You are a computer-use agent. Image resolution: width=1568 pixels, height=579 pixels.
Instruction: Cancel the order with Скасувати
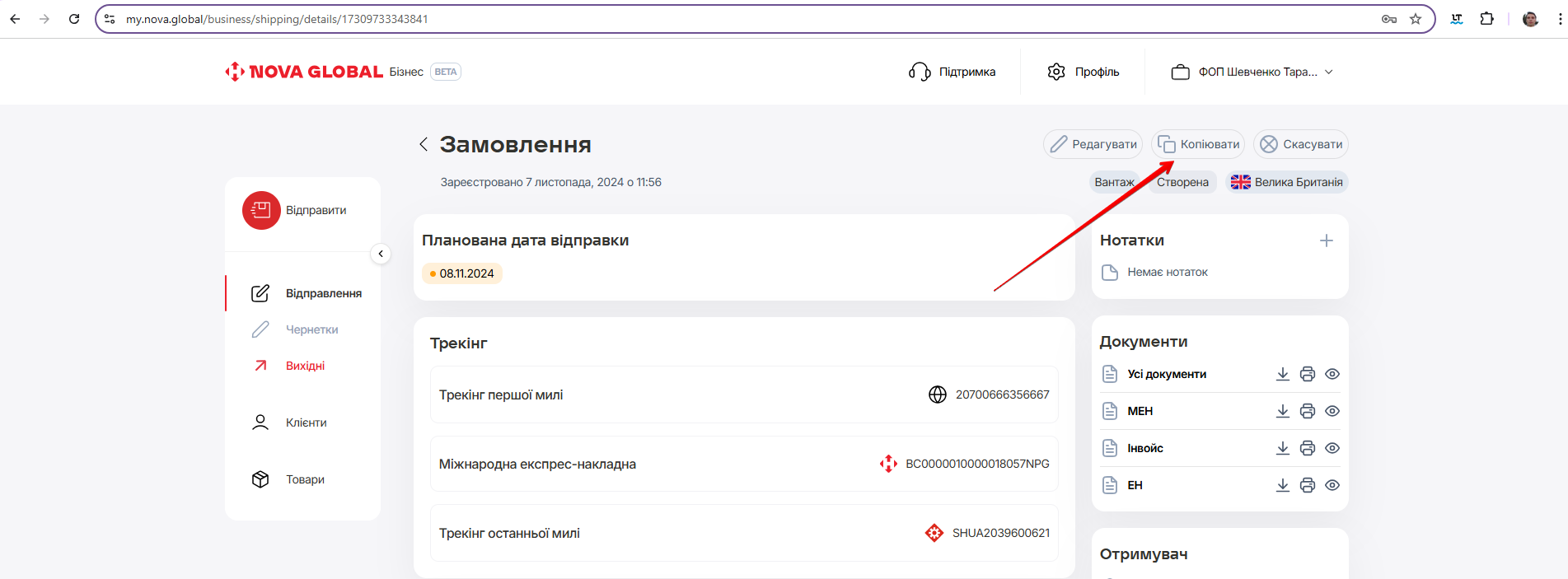(1300, 144)
